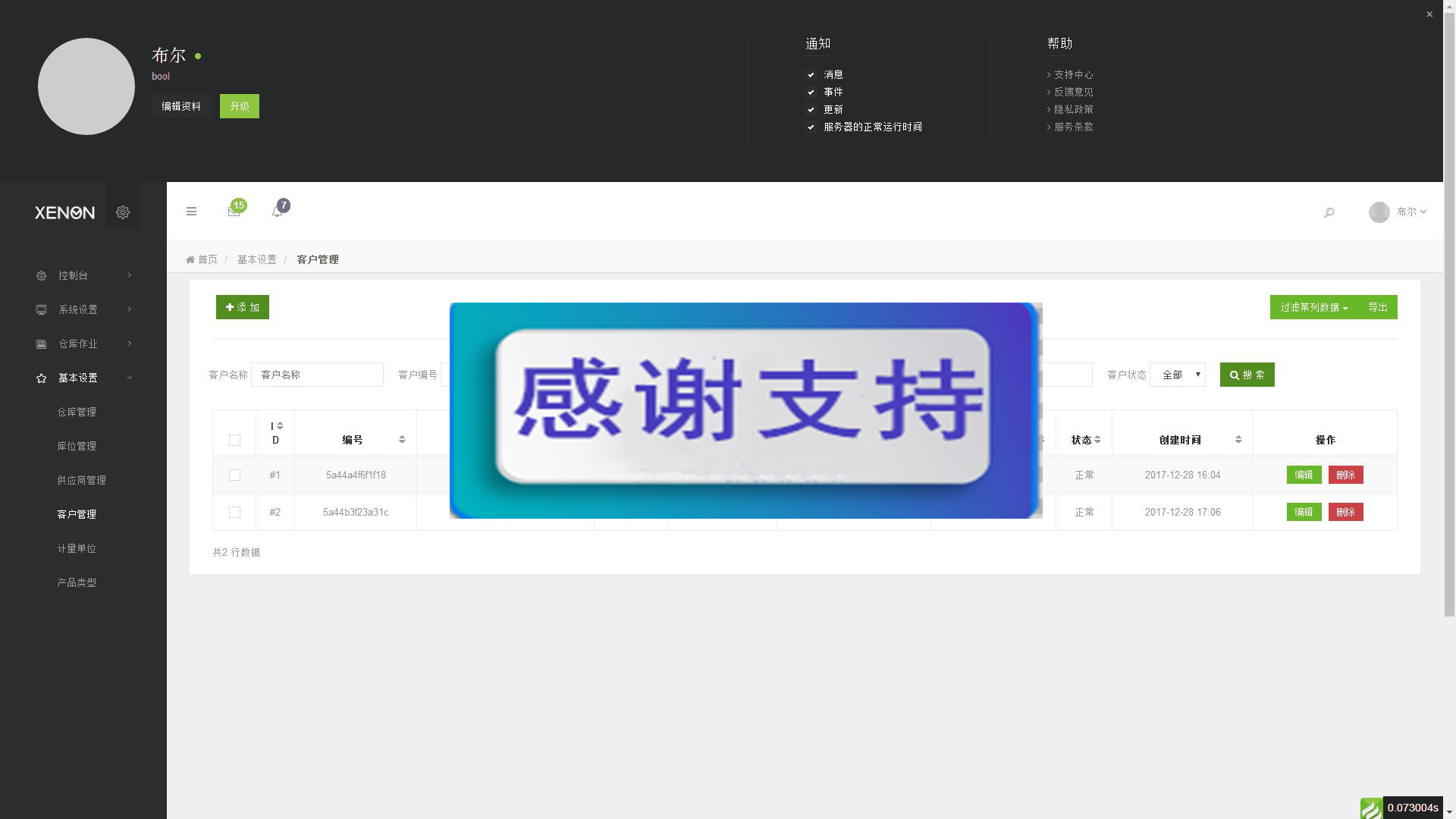
Task: Open 库位管理 submenu item
Action: pos(77,446)
